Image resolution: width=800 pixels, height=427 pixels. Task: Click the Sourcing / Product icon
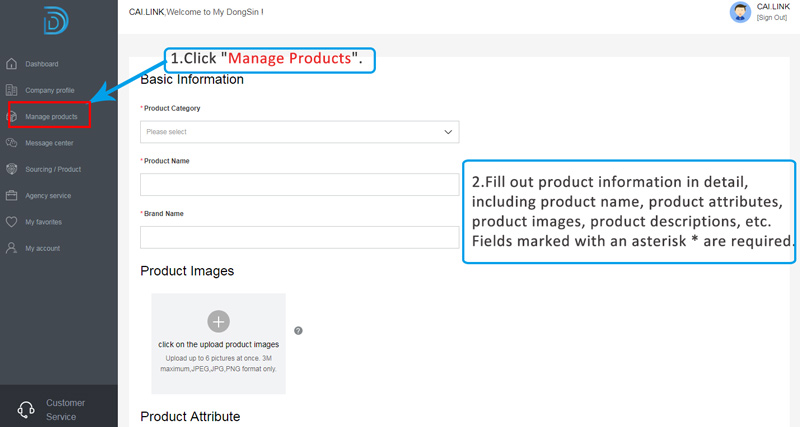pos(12,169)
